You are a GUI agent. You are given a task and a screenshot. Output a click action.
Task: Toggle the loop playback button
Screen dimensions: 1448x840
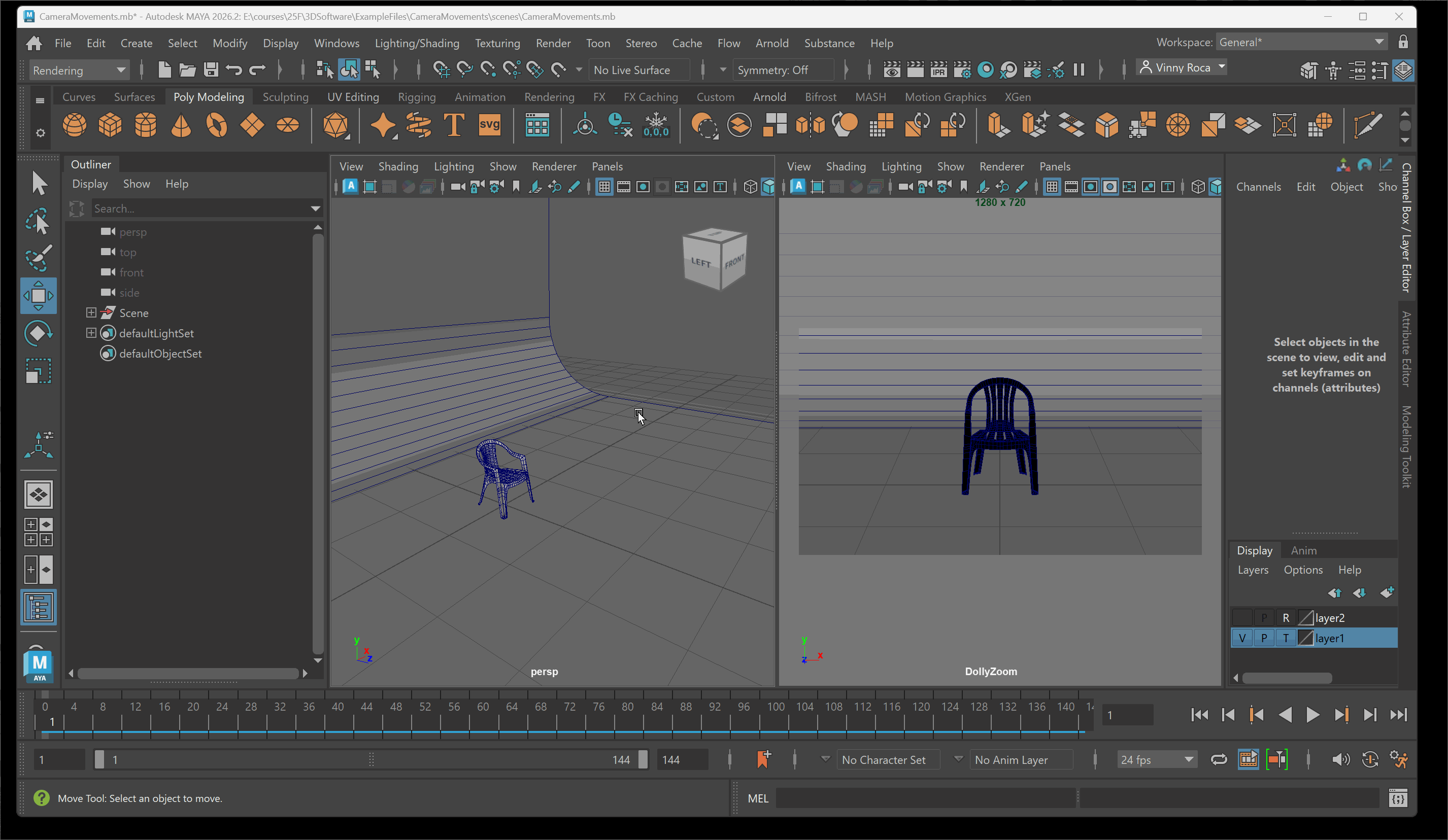(1219, 760)
